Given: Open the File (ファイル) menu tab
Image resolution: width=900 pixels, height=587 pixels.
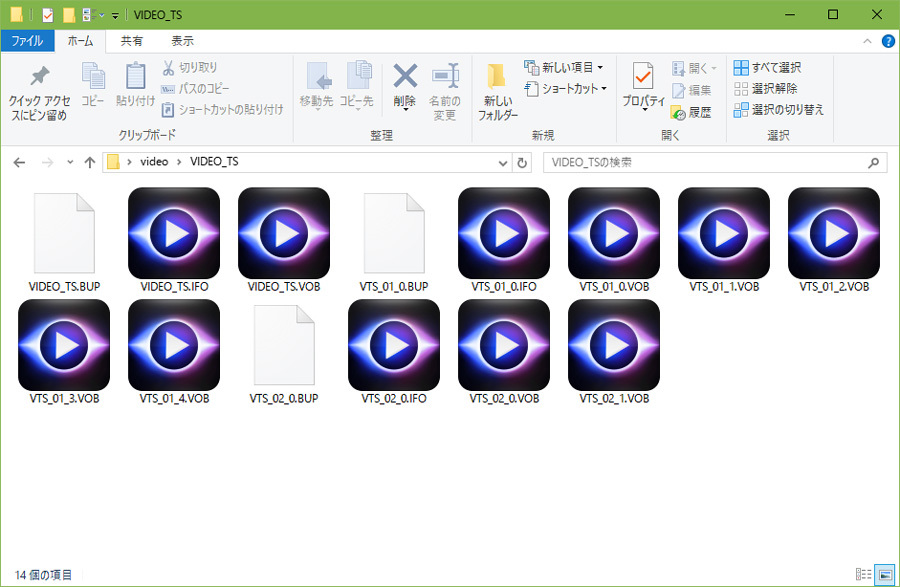Looking at the screenshot, I should [27, 41].
